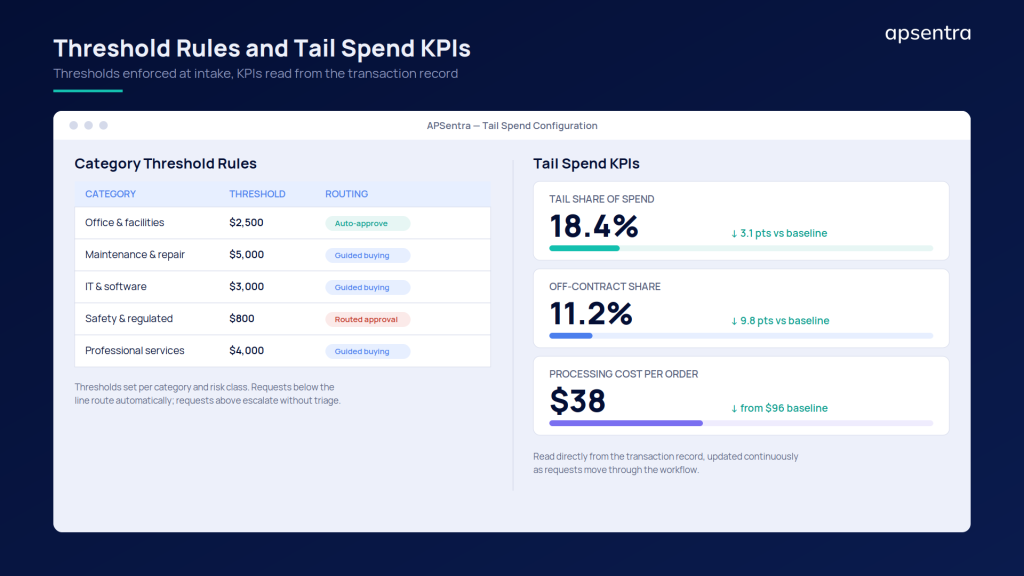Click the Processing Cost Per Order progress bar
The height and width of the screenshot is (576, 1024).
[x=741, y=423]
